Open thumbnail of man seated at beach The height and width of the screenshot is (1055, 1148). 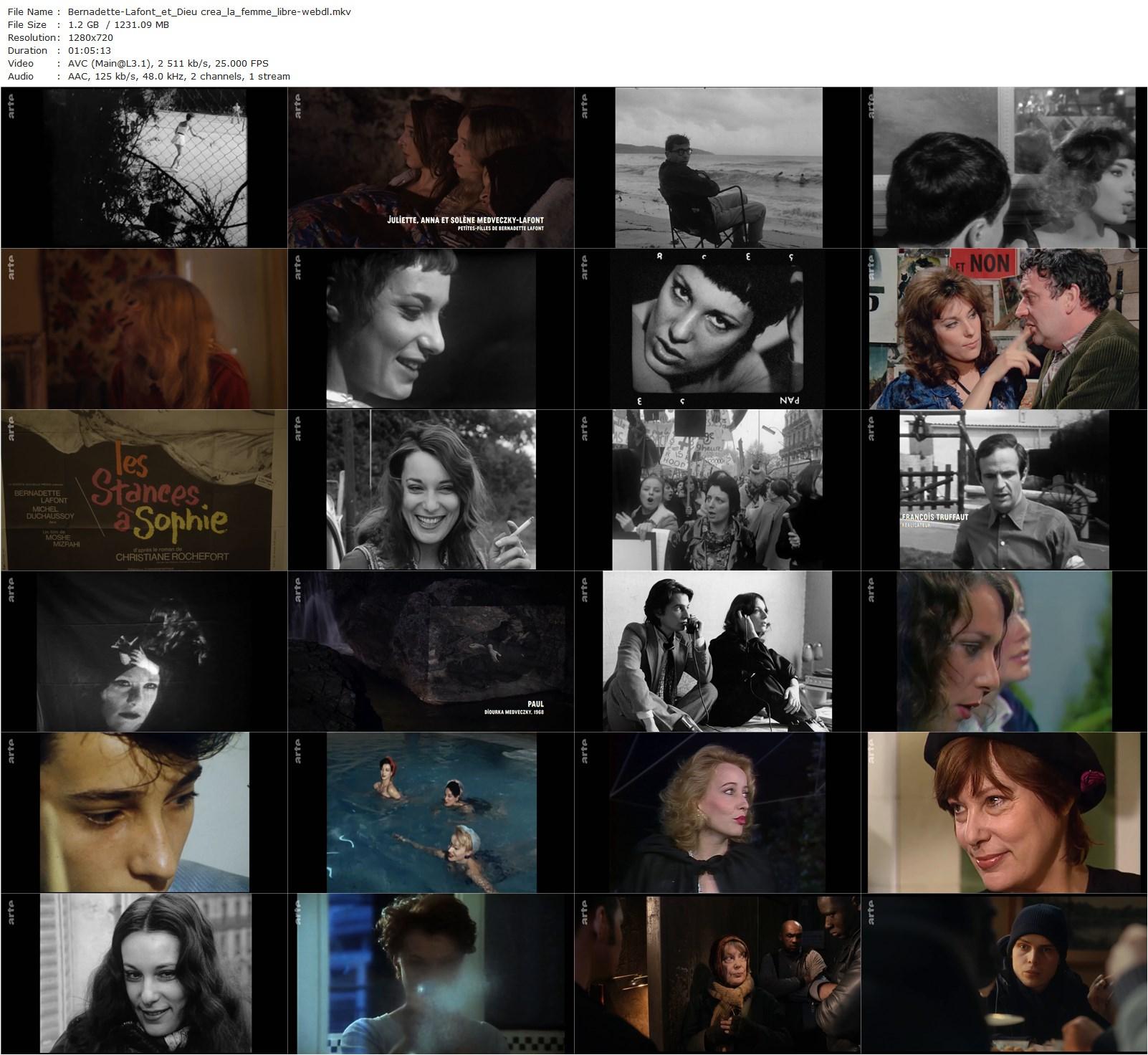click(717, 168)
